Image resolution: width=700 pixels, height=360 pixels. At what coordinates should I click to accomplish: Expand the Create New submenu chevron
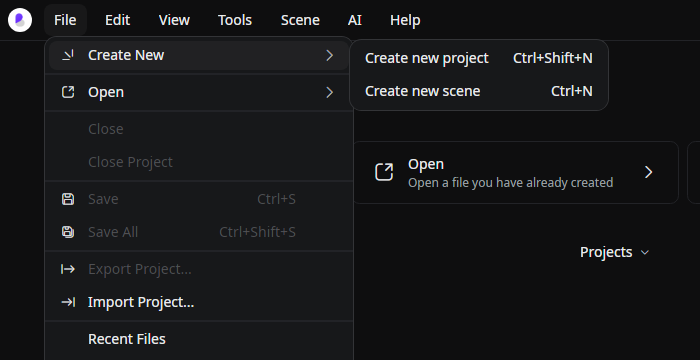coord(329,55)
